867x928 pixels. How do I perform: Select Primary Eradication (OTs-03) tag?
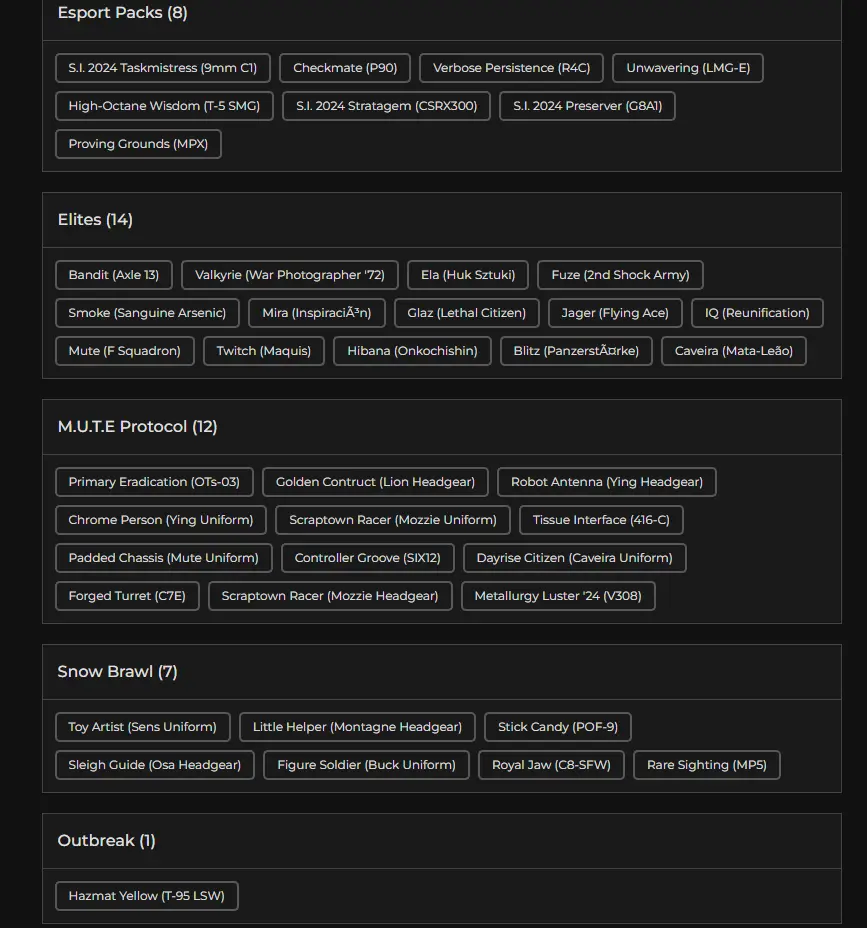(x=154, y=482)
